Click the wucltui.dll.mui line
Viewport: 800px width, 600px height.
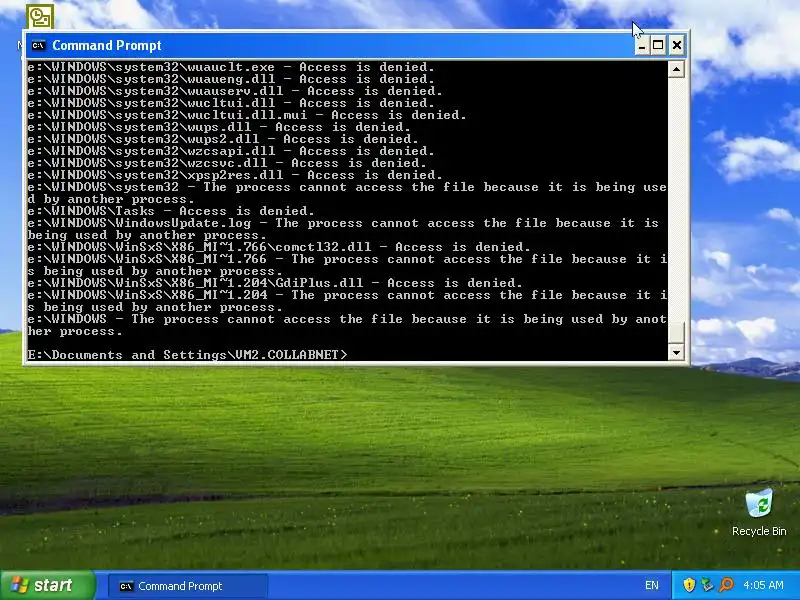point(247,115)
